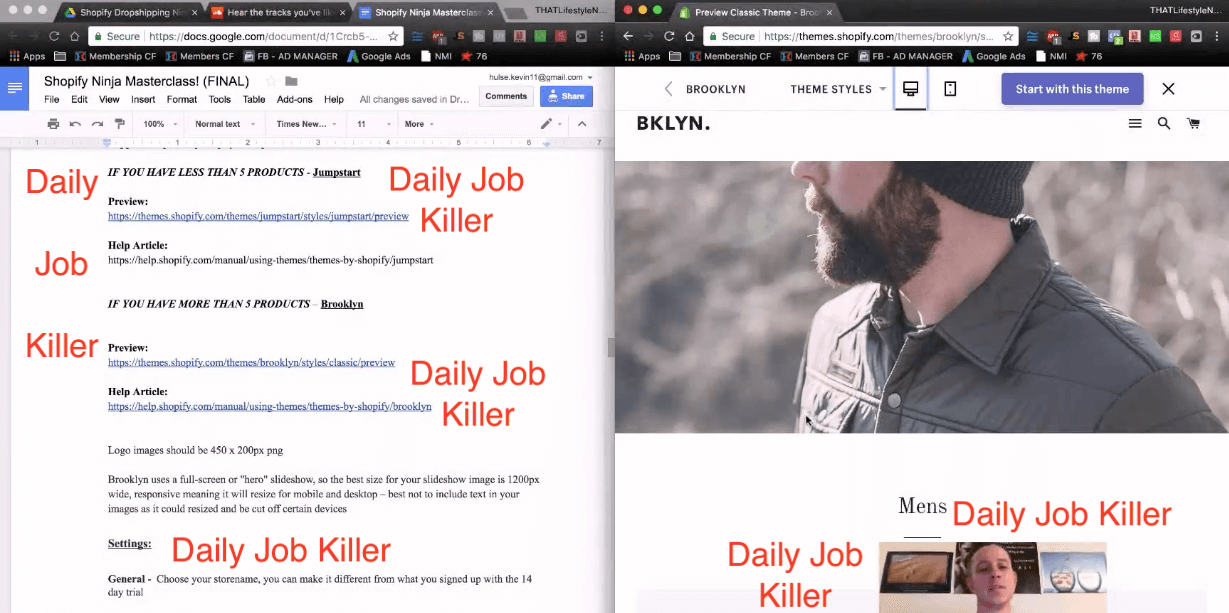Image resolution: width=1229 pixels, height=613 pixels.
Task: Click the Shopify Ninja Masterclass document title
Action: (x=148, y=81)
